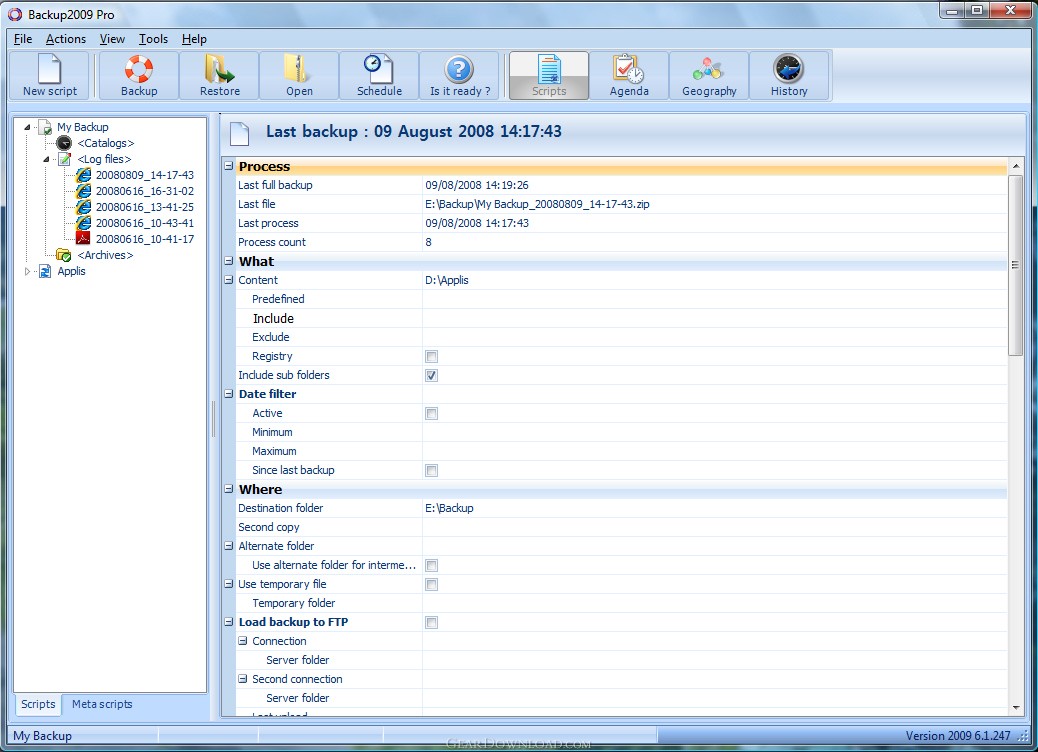The height and width of the screenshot is (752, 1038).
Task: Click the Destination folder value E:\Backup
Action: click(x=449, y=508)
